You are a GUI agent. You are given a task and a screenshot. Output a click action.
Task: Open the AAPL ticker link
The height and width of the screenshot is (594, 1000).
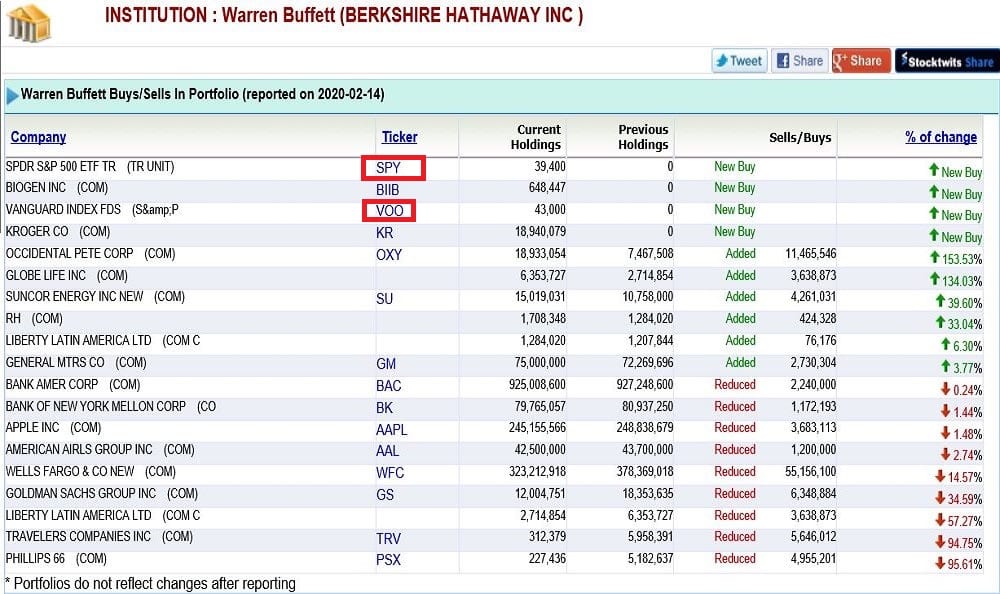click(391, 430)
